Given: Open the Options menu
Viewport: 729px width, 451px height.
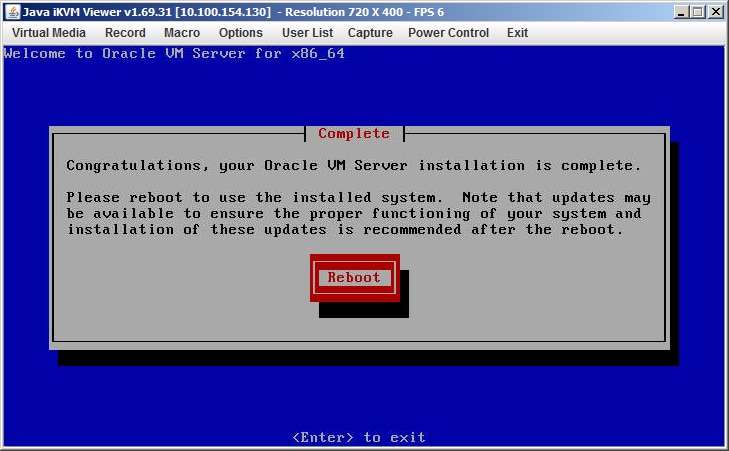Looking at the screenshot, I should point(241,33).
